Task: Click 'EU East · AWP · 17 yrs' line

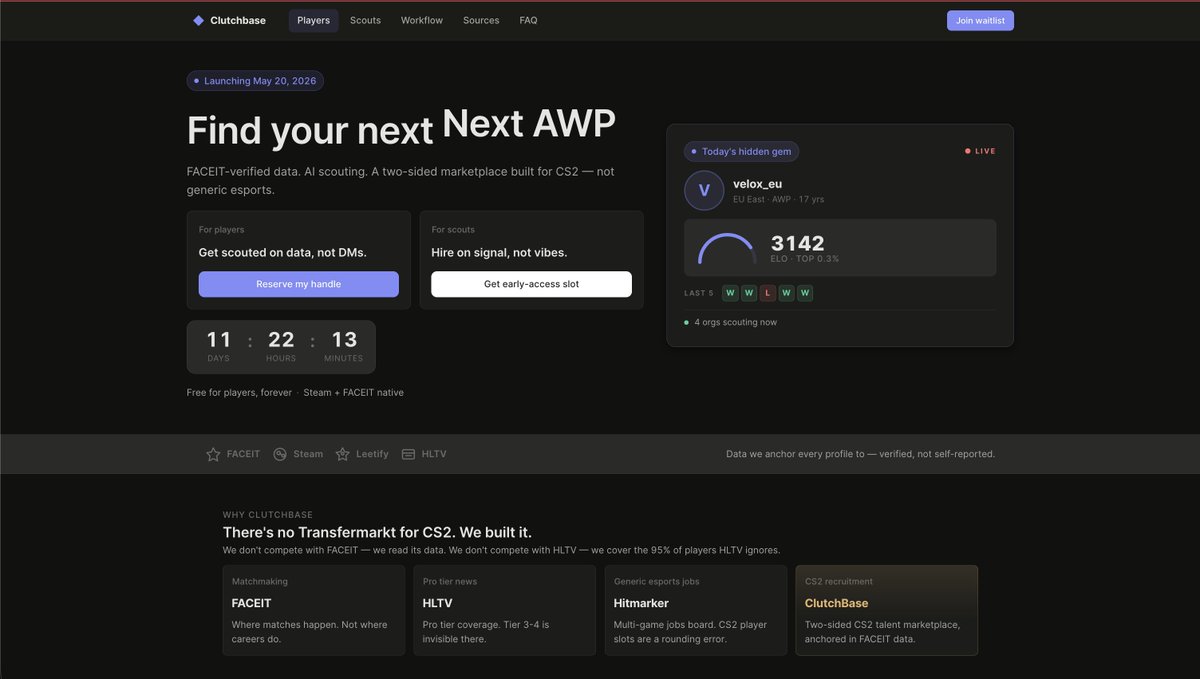Action: [779, 199]
